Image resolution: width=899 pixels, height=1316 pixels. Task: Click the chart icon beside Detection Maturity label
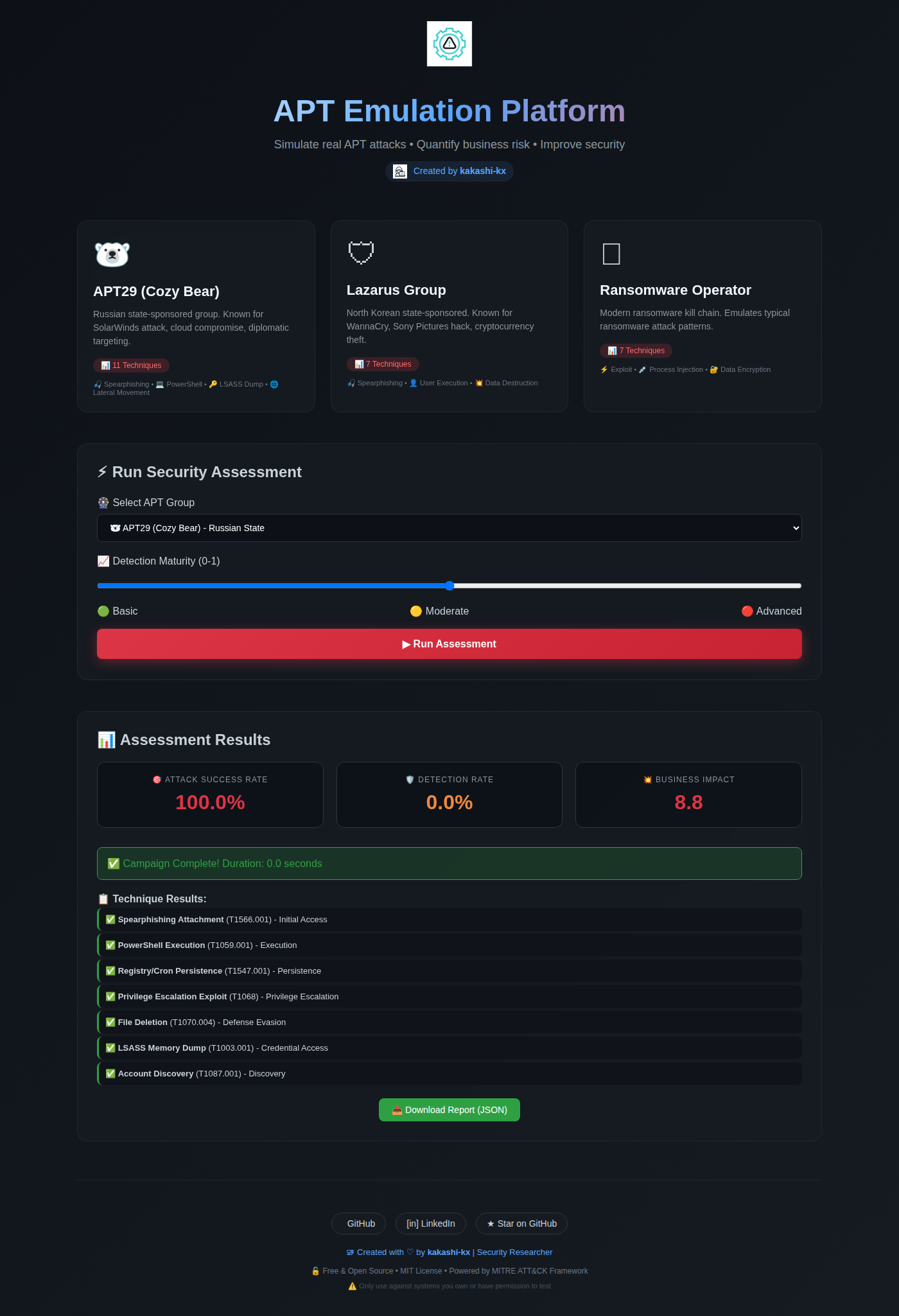(x=103, y=561)
